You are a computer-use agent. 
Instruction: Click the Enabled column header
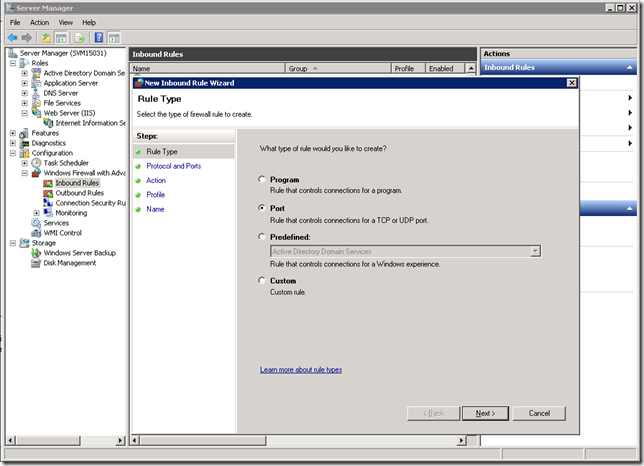coord(445,69)
